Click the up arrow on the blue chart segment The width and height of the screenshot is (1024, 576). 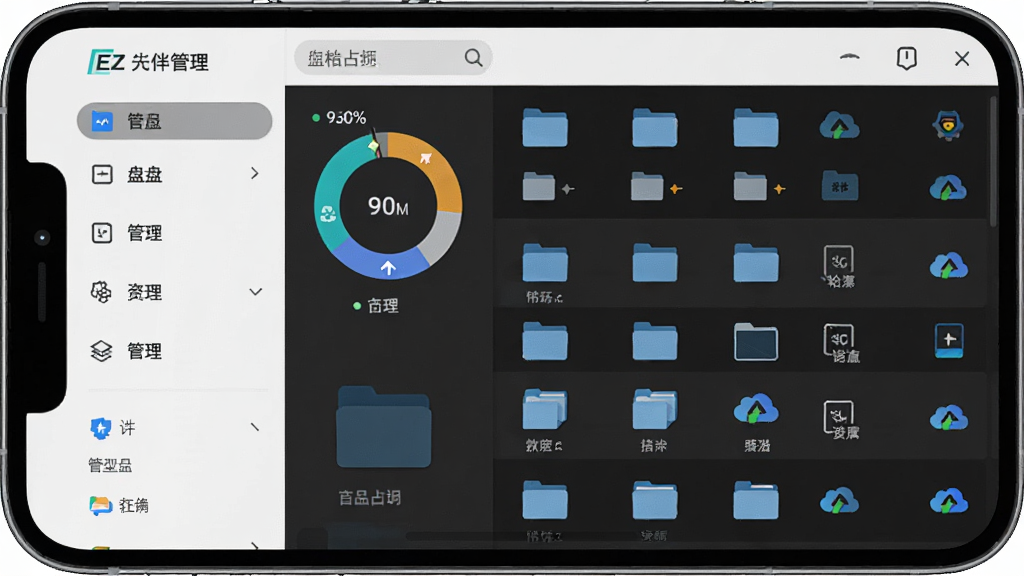(389, 267)
